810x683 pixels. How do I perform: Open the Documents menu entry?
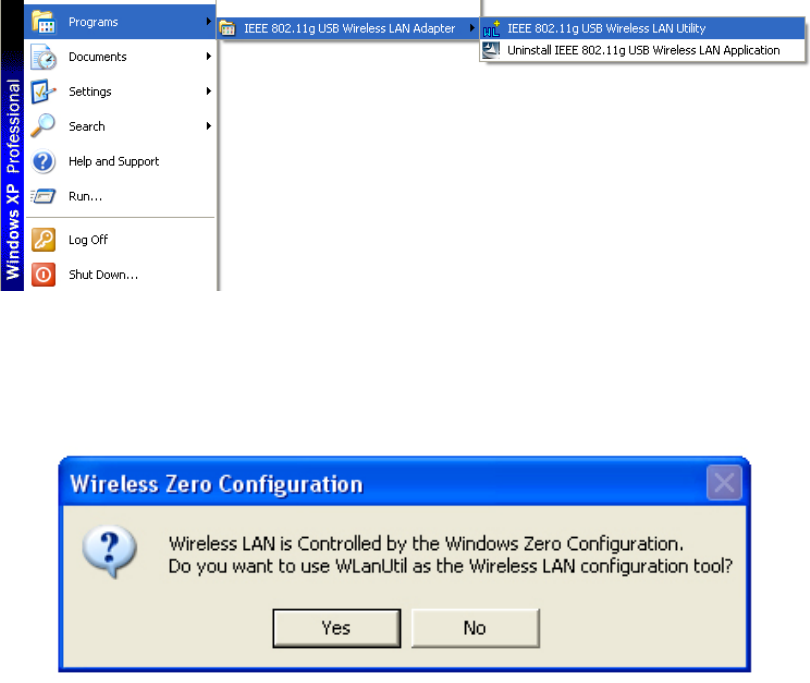tap(120, 56)
